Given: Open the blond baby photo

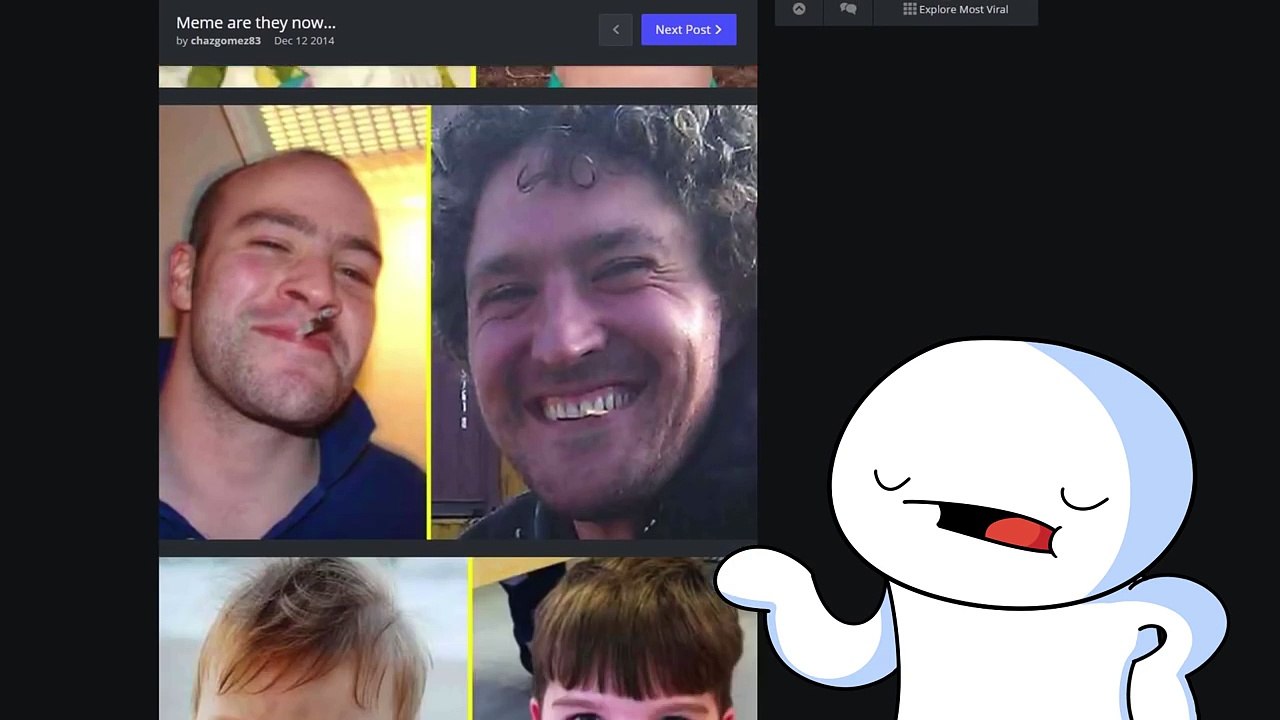Looking at the screenshot, I should 314,639.
